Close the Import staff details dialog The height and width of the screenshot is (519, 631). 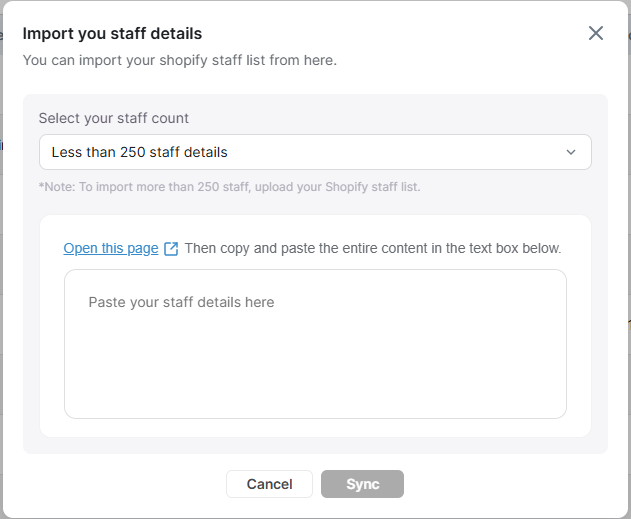pyautogui.click(x=596, y=33)
